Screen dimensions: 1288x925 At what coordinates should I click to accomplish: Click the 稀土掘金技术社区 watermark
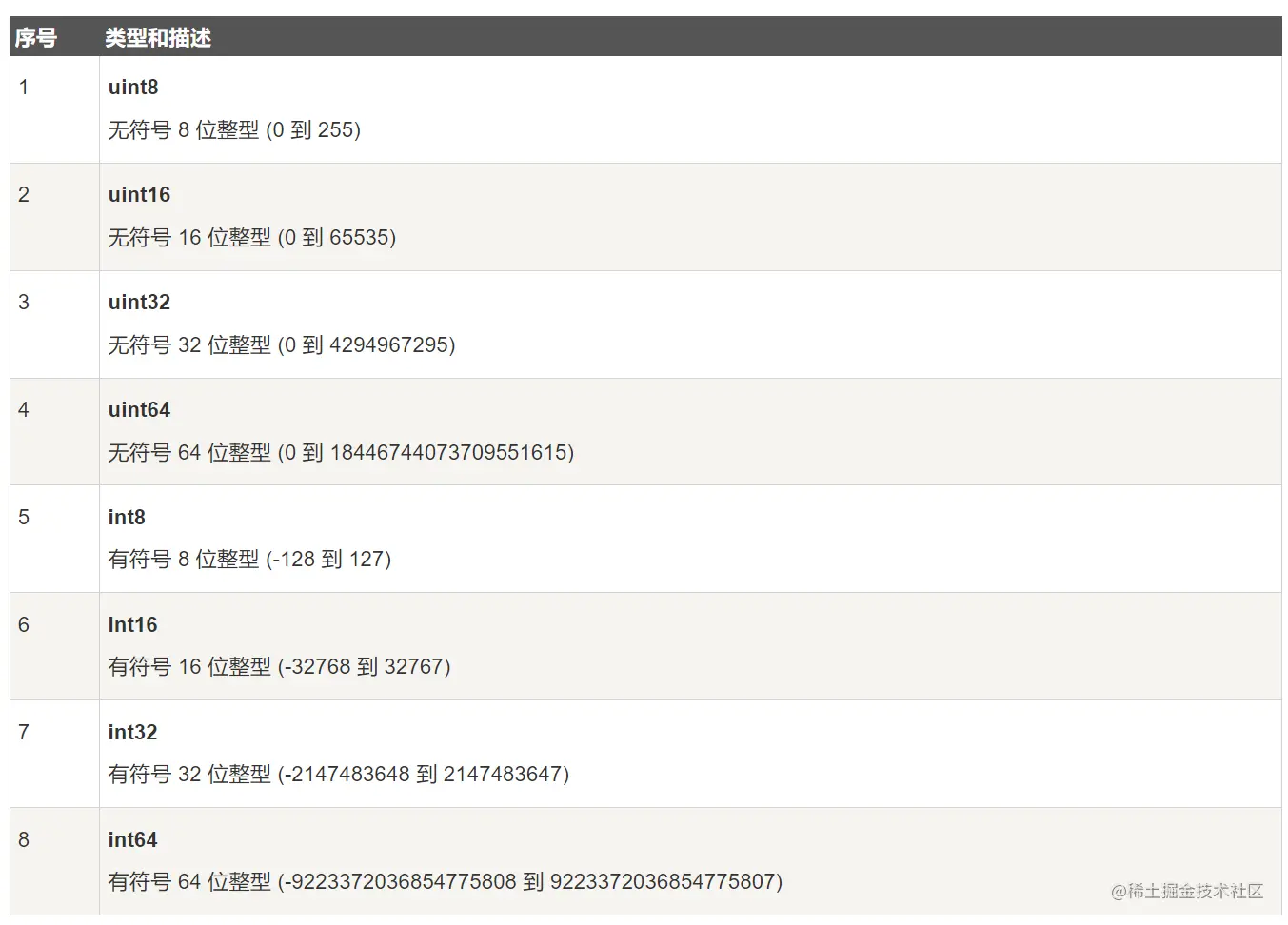(1187, 892)
